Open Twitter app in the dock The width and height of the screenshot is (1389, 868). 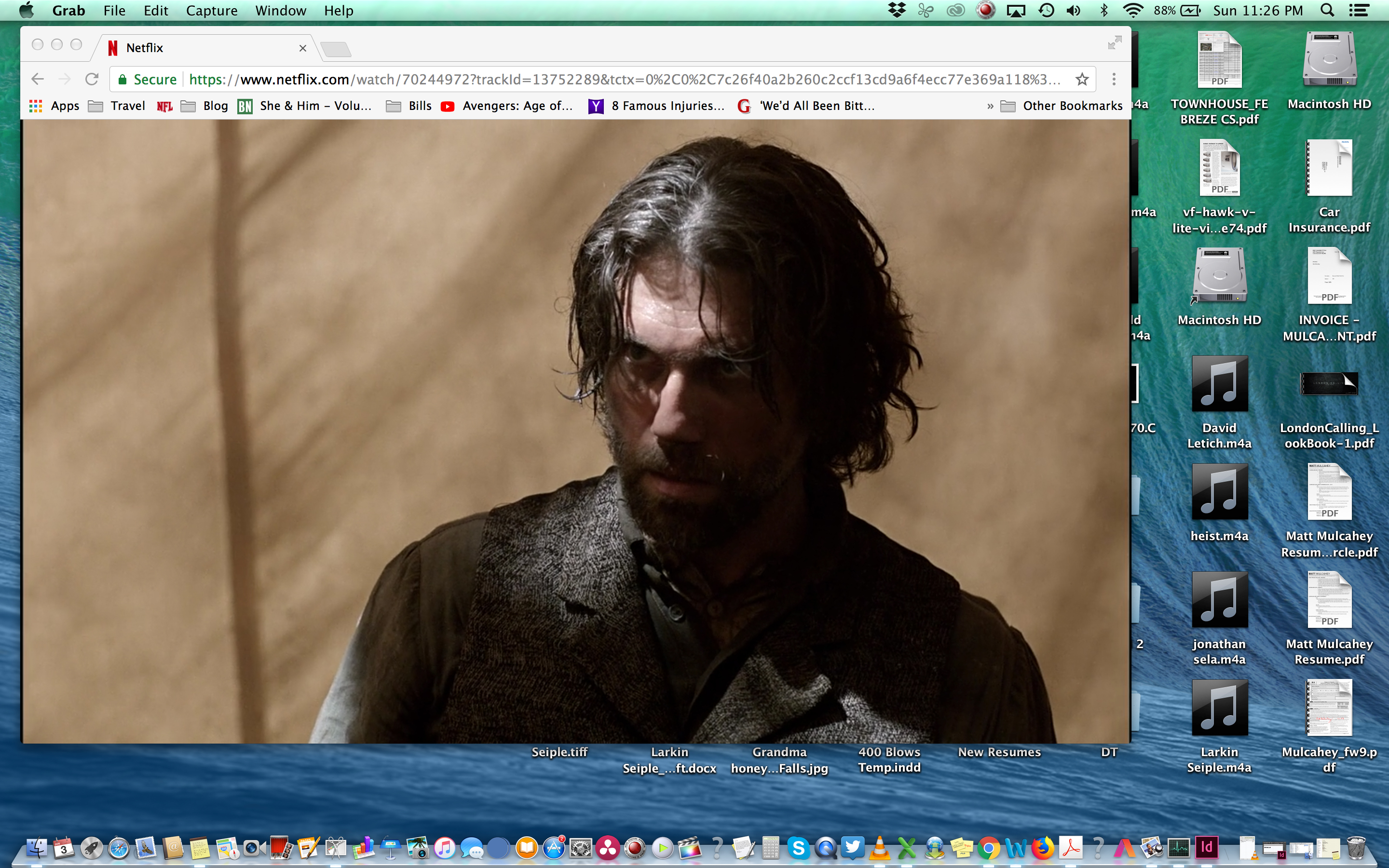coord(852,847)
